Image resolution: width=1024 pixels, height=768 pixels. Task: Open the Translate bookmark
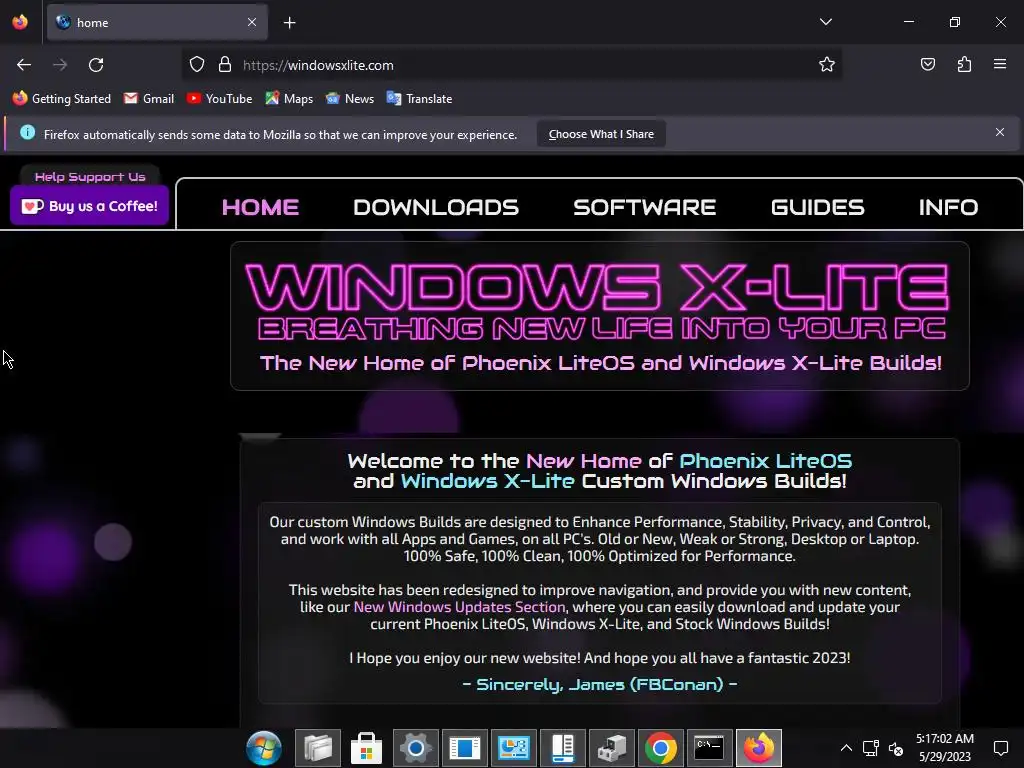pos(419,99)
